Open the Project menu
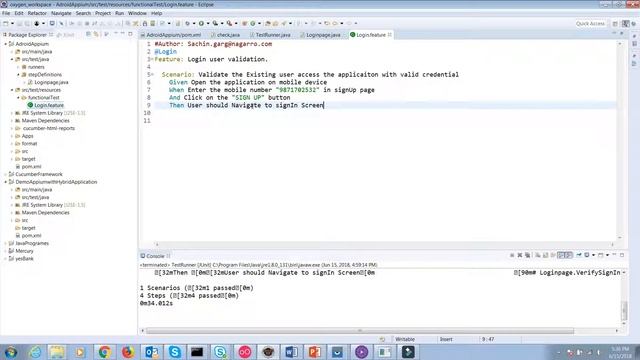This screenshot has width=640, height=360. click(103, 13)
